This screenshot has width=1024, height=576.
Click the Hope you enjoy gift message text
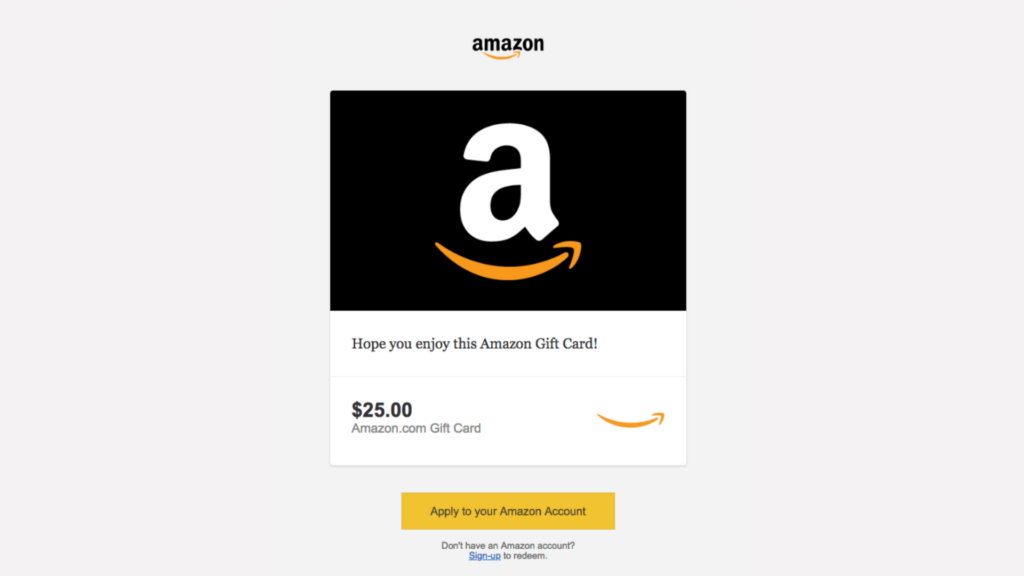coord(475,344)
